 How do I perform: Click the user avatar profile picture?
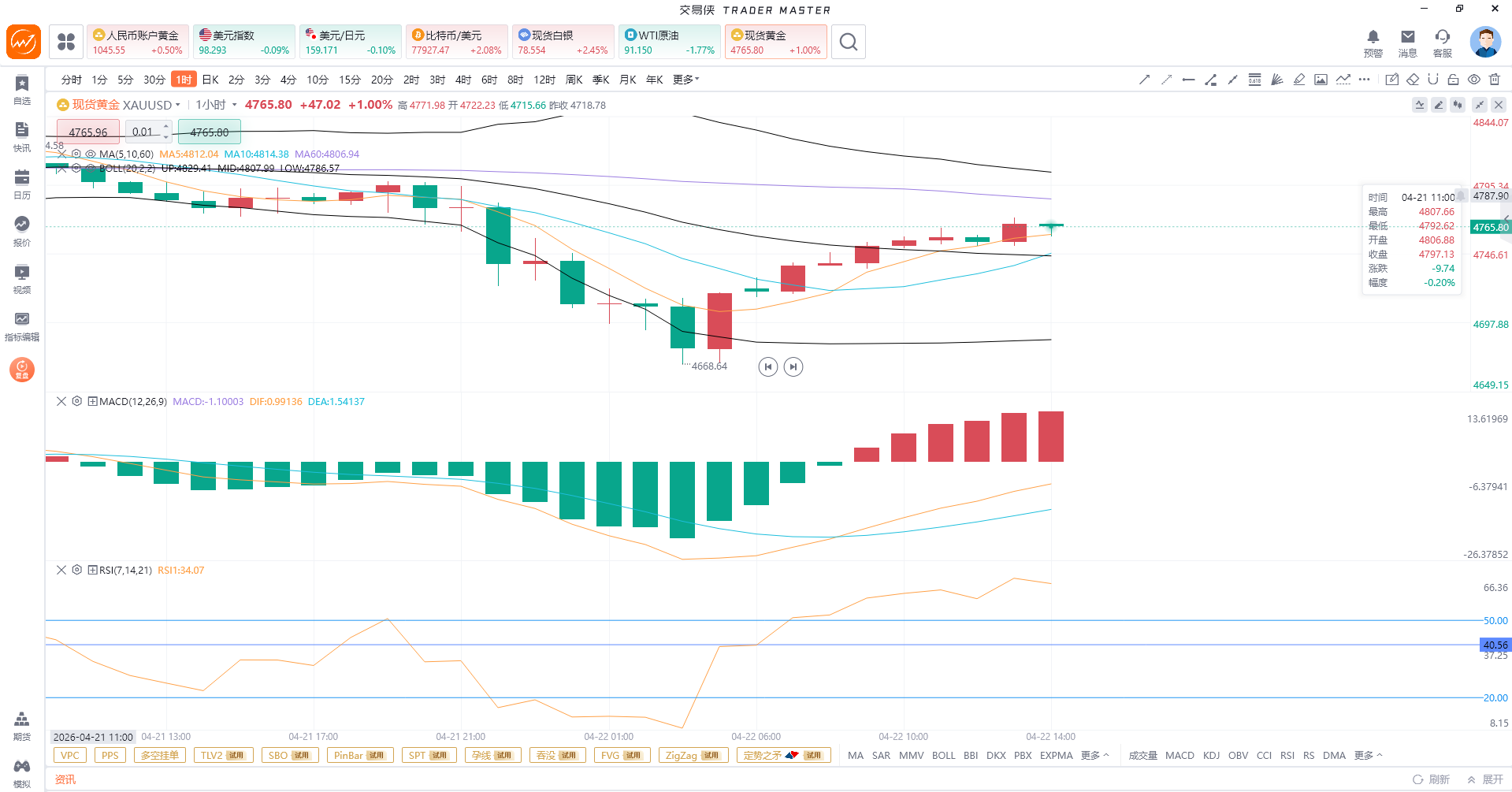pyautogui.click(x=1485, y=42)
